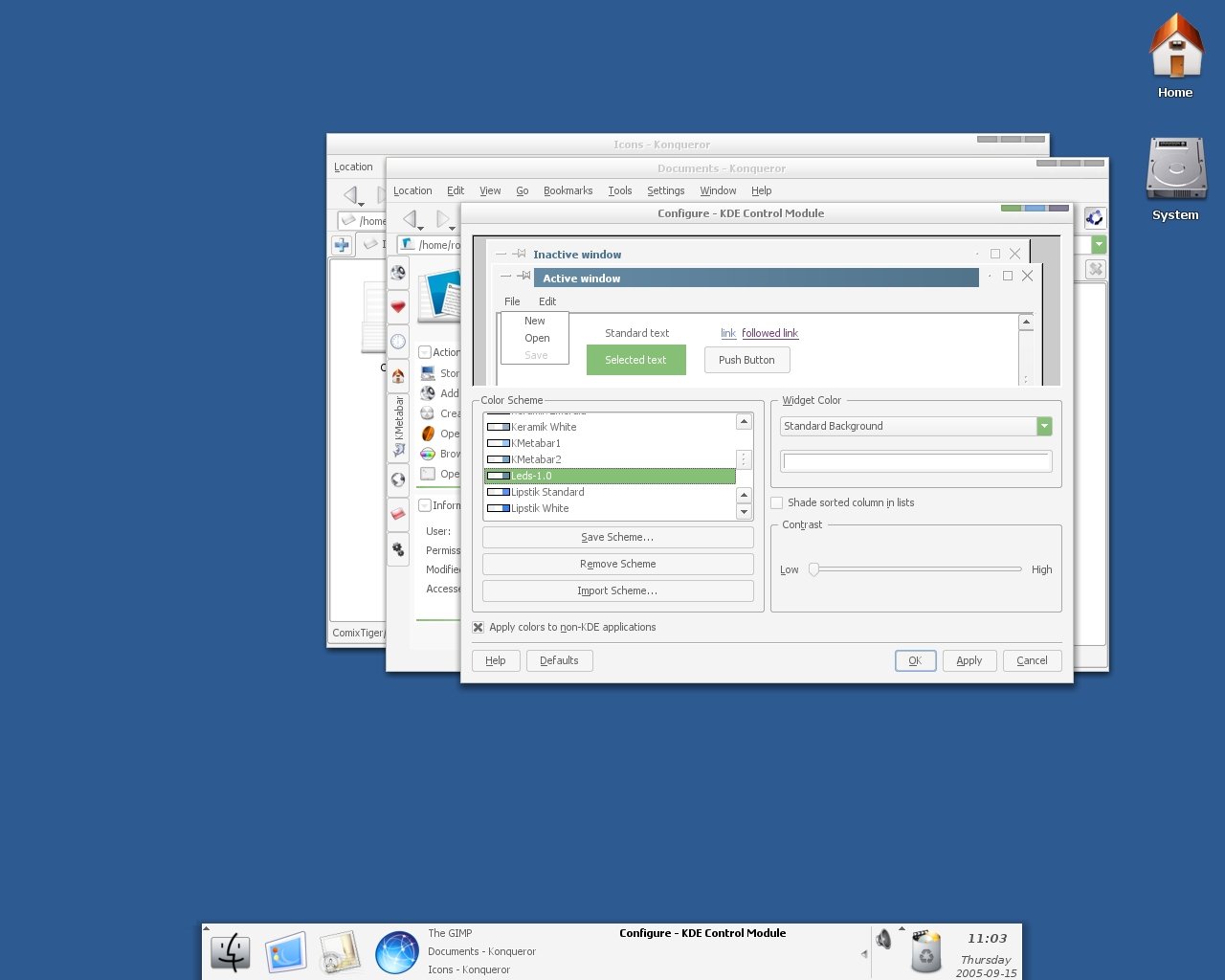Collapse the Actions section in KMetabar
Screen dimensions: 1225x980
click(x=425, y=352)
